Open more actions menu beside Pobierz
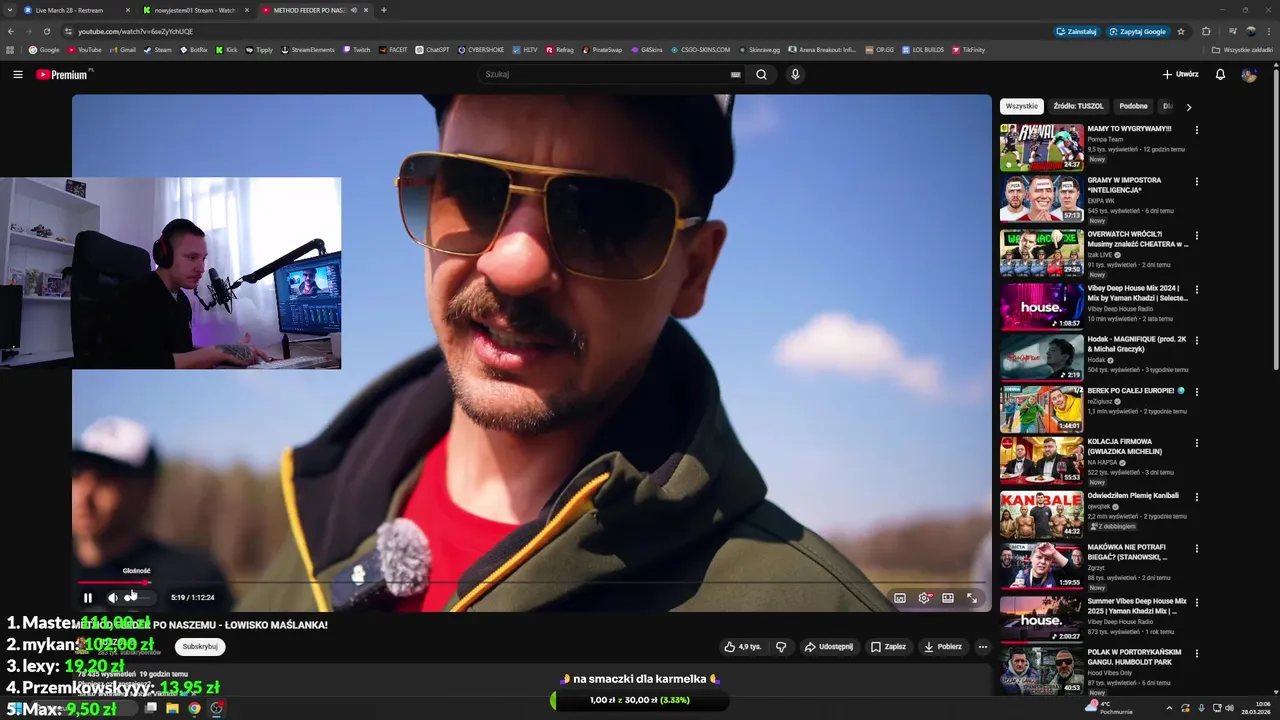Image resolution: width=1280 pixels, height=720 pixels. 983,647
